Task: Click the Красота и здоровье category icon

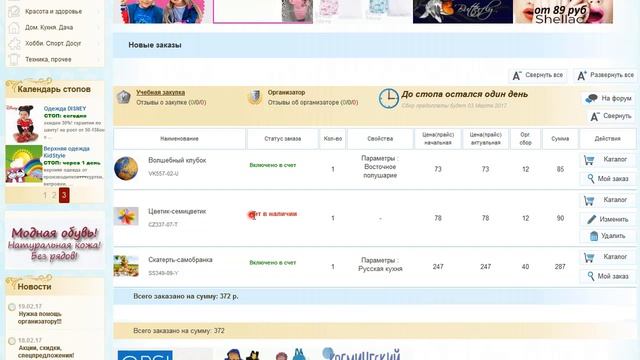Action: [x=14, y=11]
